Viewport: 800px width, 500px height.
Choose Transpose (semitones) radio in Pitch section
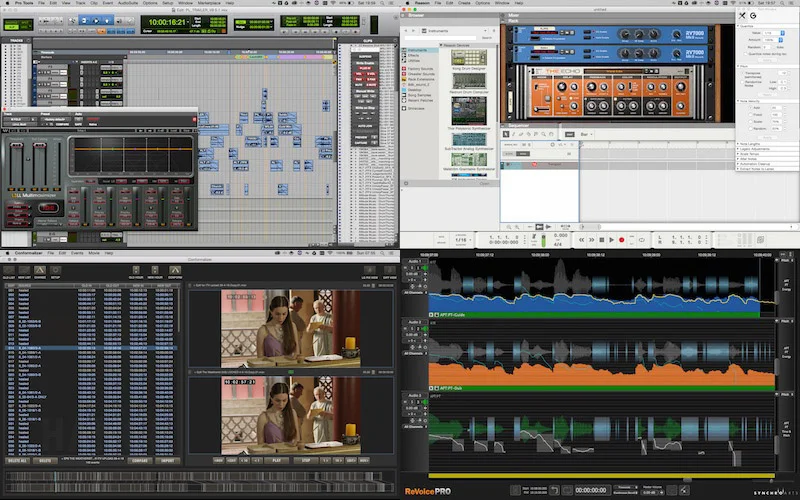[742, 73]
